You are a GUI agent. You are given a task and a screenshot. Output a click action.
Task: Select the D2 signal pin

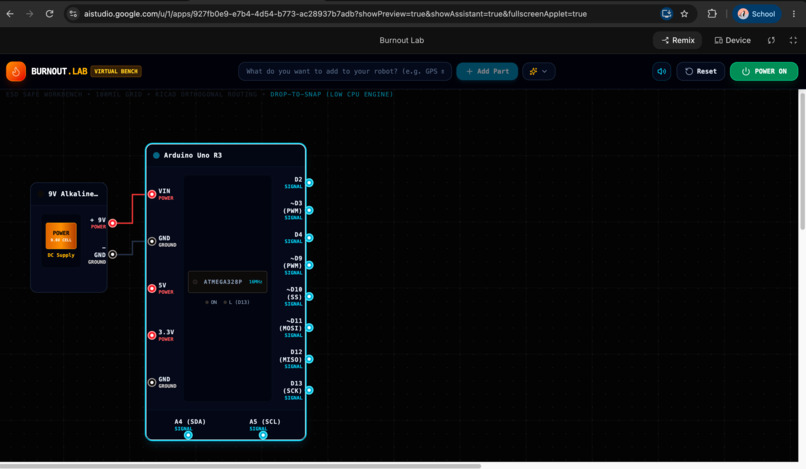309,183
